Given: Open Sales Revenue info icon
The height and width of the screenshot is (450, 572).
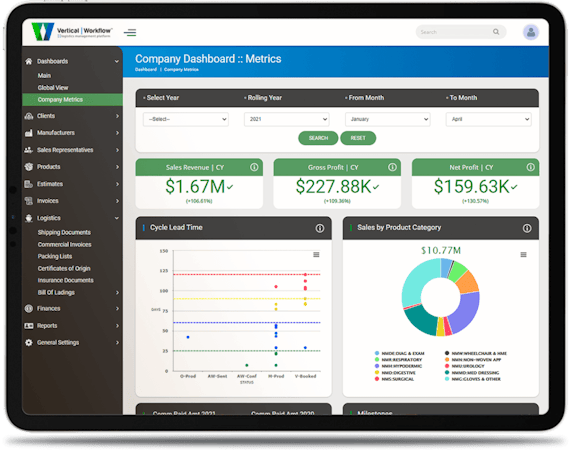Looking at the screenshot, I should pos(254,167).
